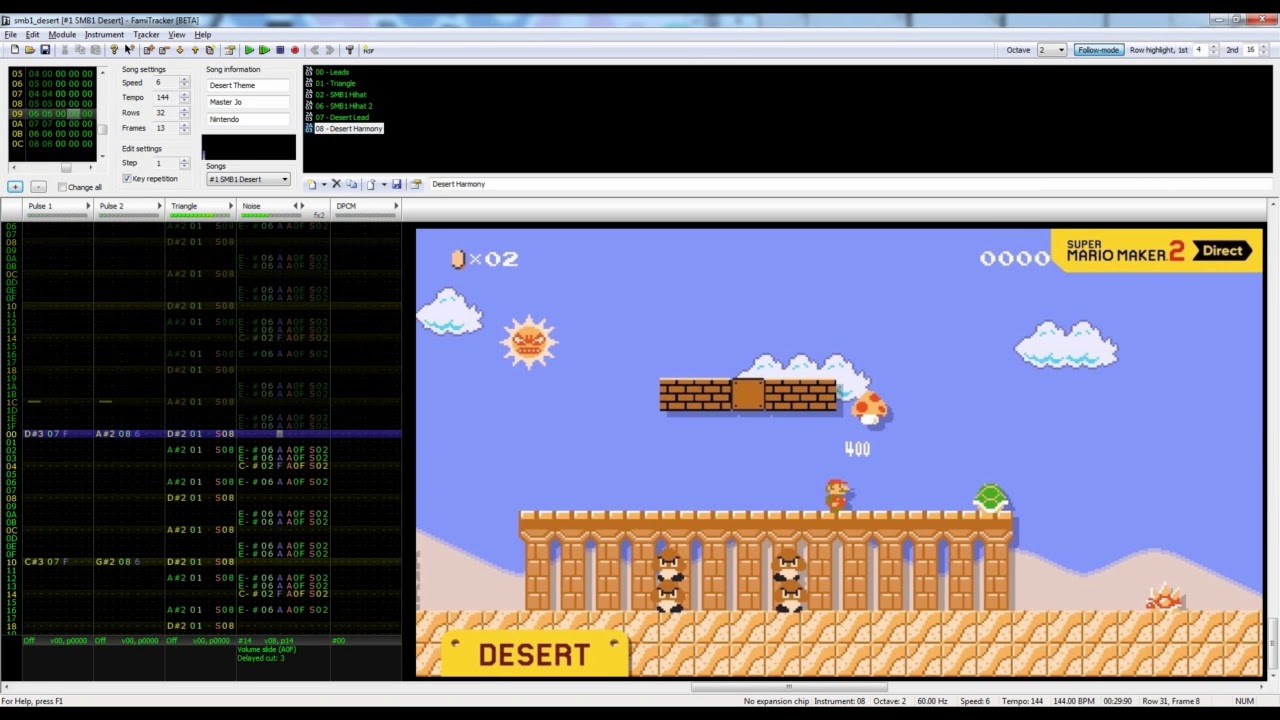
Task: Click song title field Desert Theme
Action: [248, 85]
